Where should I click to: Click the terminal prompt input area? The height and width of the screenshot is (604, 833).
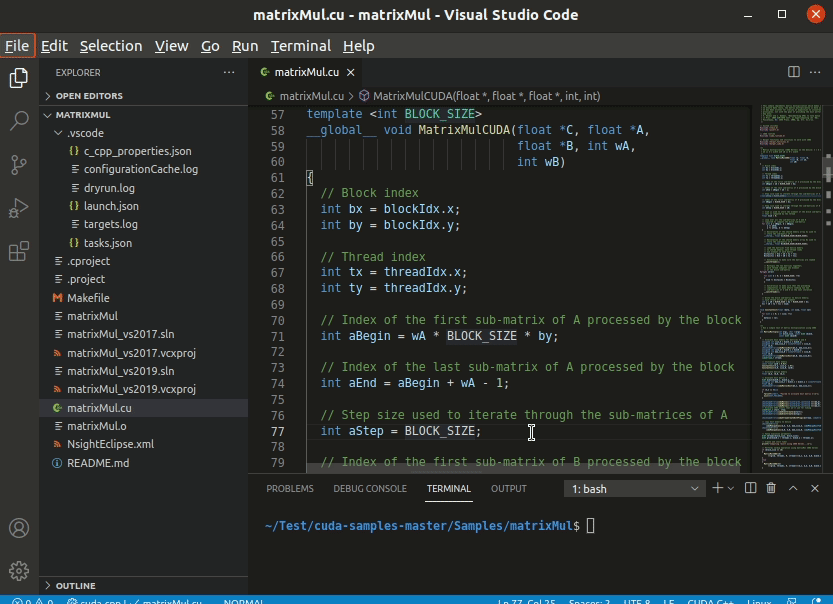tap(590, 526)
